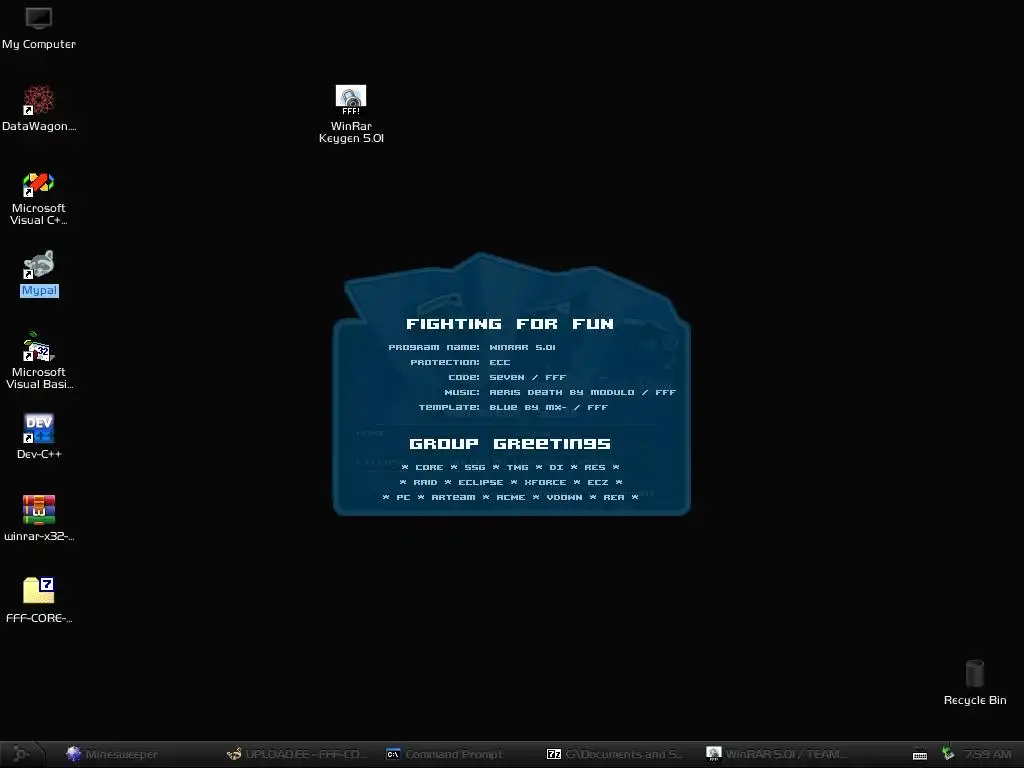This screenshot has width=1024, height=768.
Task: Click the 'SEVEN / FFF' code text
Action: tap(528, 377)
